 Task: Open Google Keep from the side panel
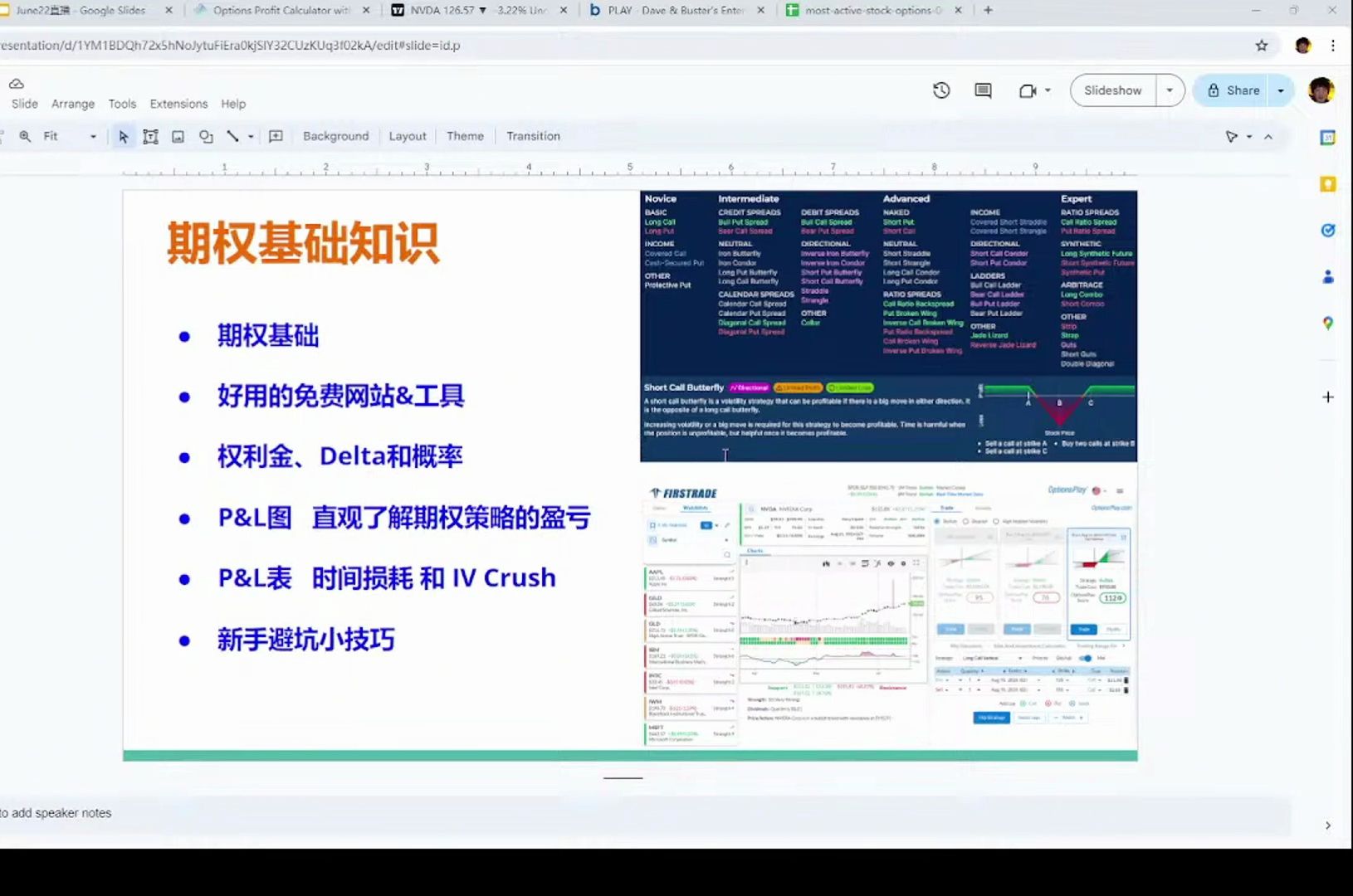coord(1327,183)
